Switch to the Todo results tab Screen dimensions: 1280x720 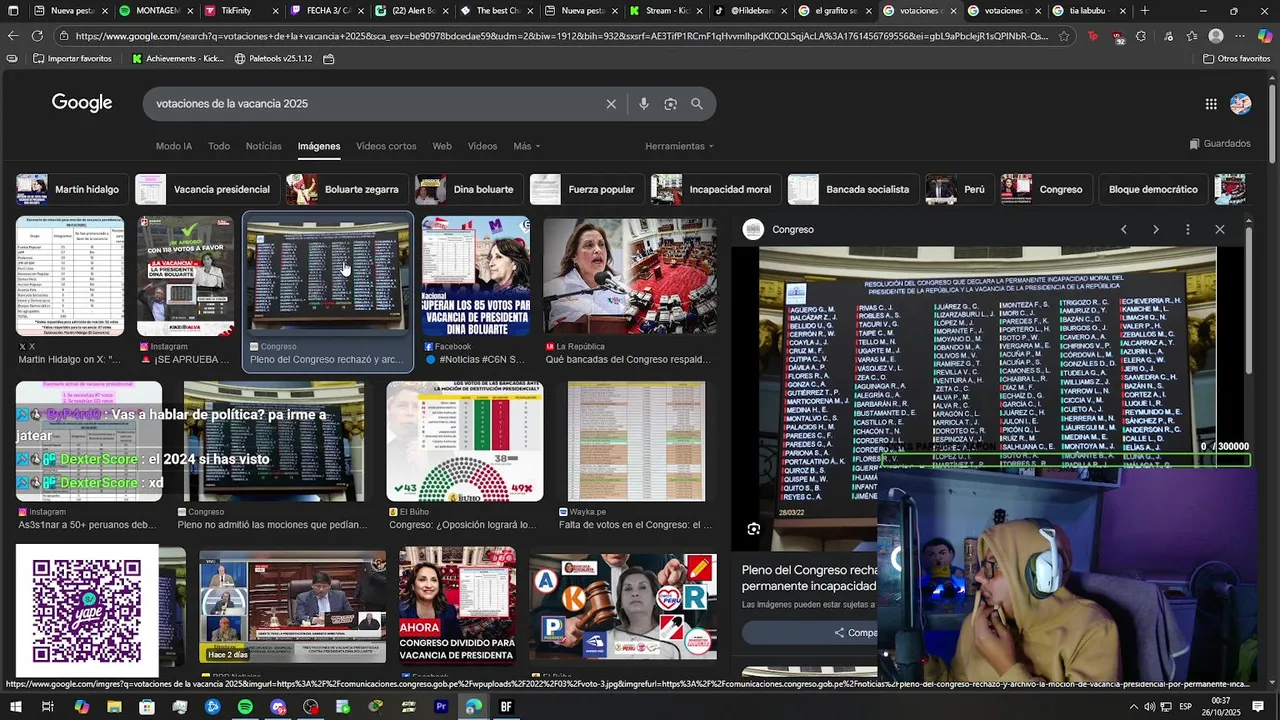coord(219,146)
